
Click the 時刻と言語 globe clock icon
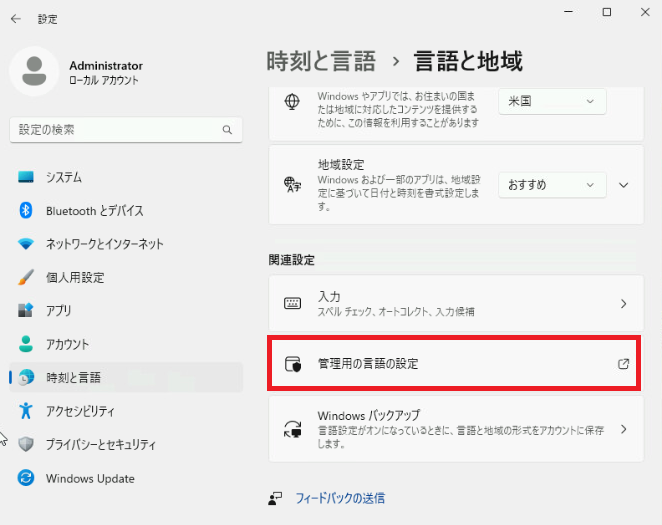tap(26, 377)
